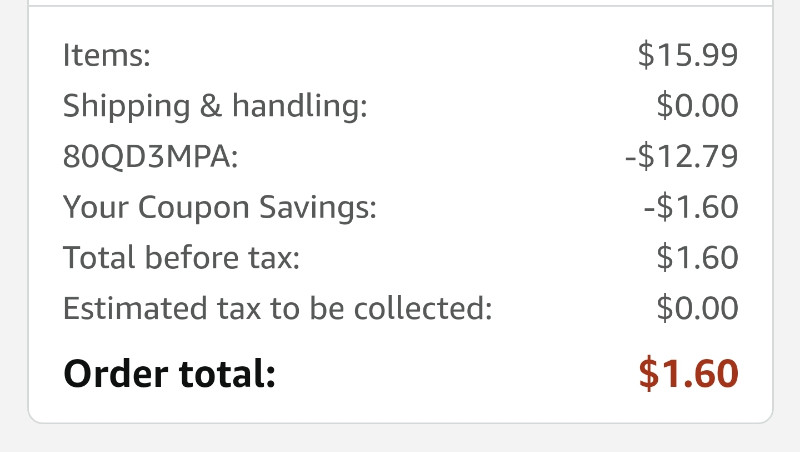Tap the 80QD3MPA promo code label

pyautogui.click(x=151, y=156)
